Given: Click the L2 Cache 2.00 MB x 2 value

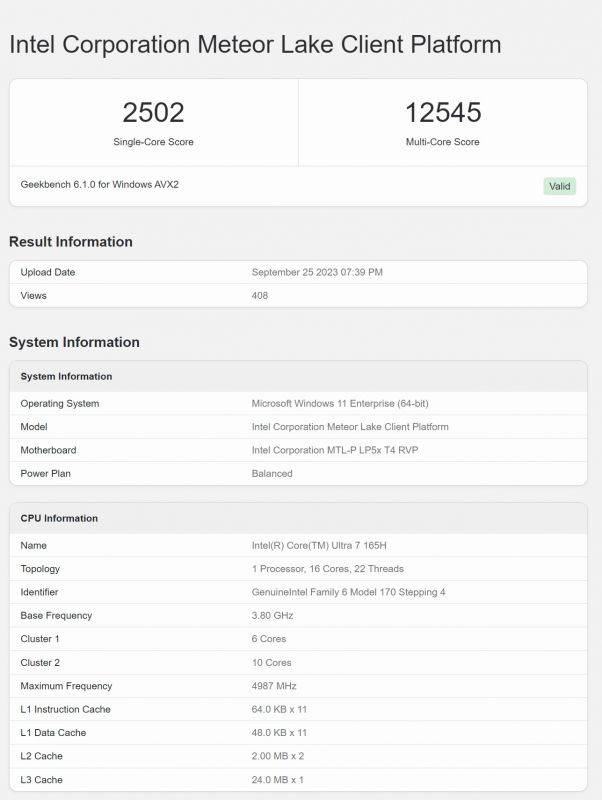Looking at the screenshot, I should click(278, 756).
